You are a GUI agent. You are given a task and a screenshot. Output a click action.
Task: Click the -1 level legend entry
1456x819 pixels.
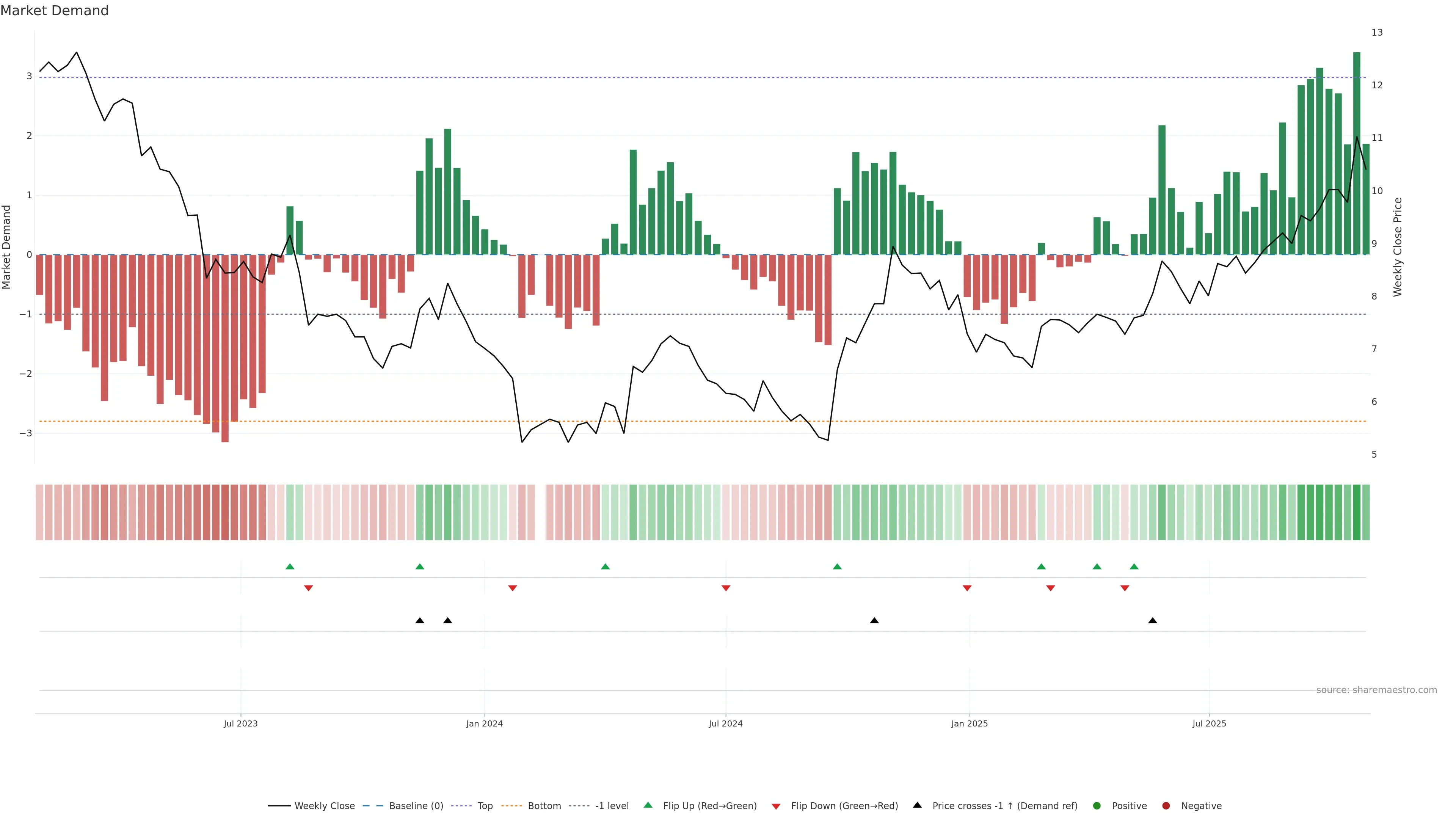click(x=612, y=805)
